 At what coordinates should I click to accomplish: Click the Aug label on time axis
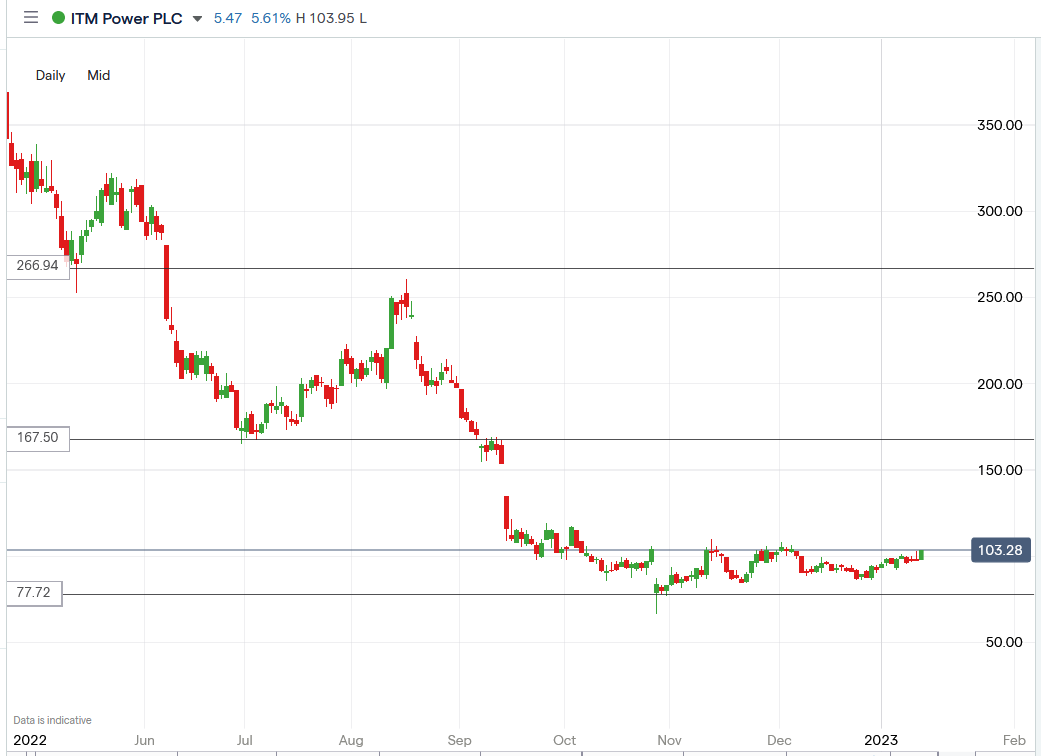(x=351, y=740)
